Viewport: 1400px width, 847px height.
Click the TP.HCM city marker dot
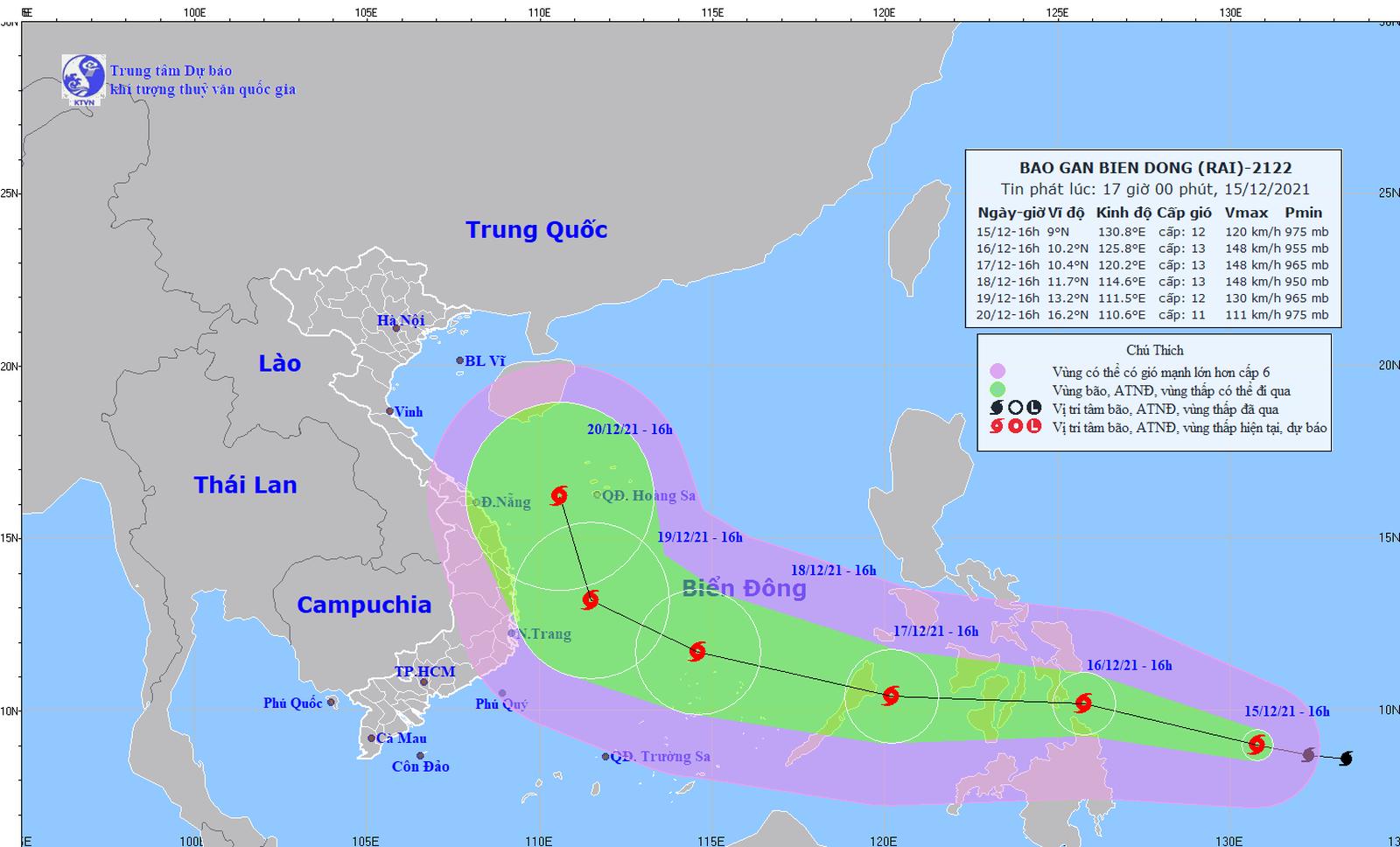[x=423, y=682]
